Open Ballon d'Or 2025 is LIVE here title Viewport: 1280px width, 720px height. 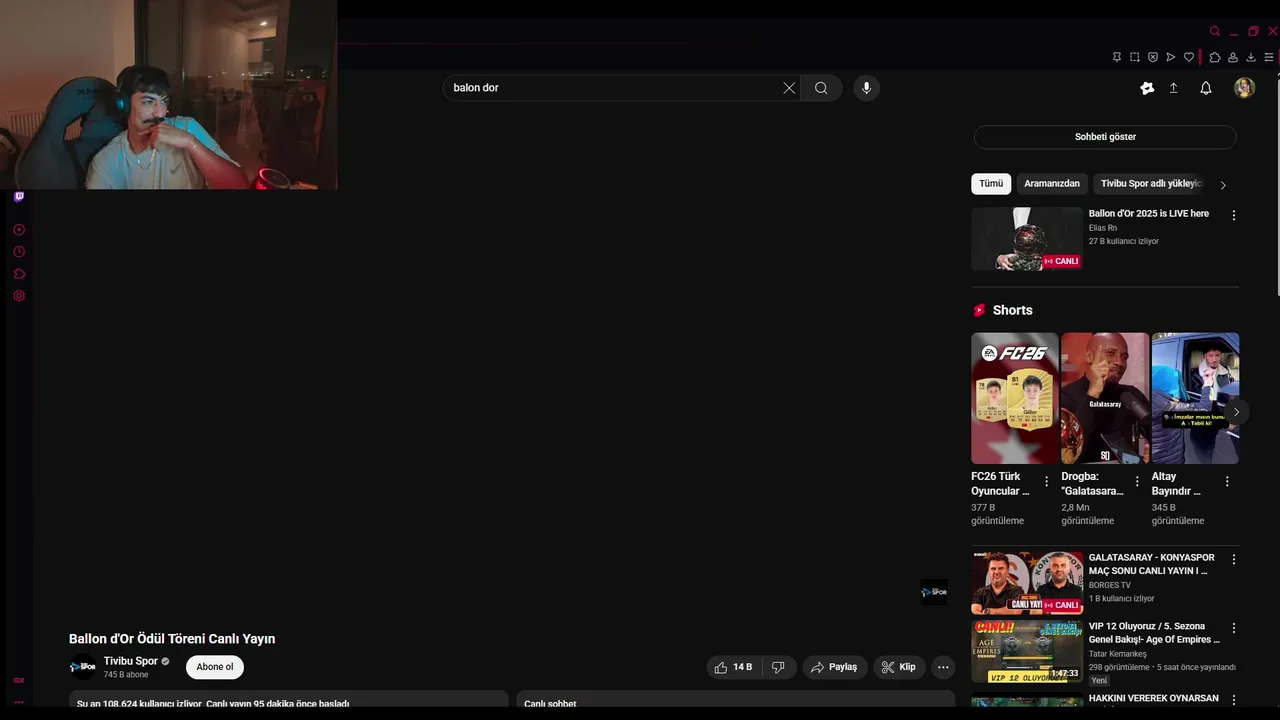(1149, 213)
